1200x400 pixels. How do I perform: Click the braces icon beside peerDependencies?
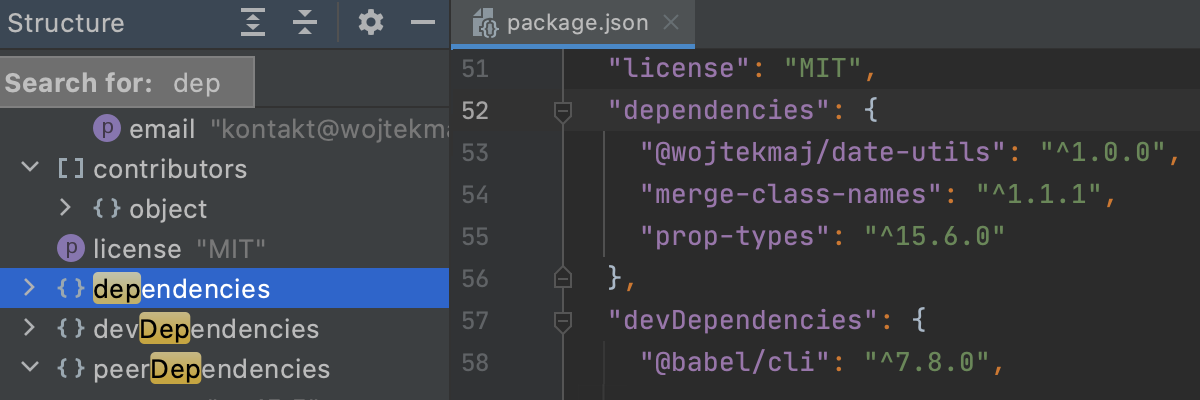click(x=71, y=368)
